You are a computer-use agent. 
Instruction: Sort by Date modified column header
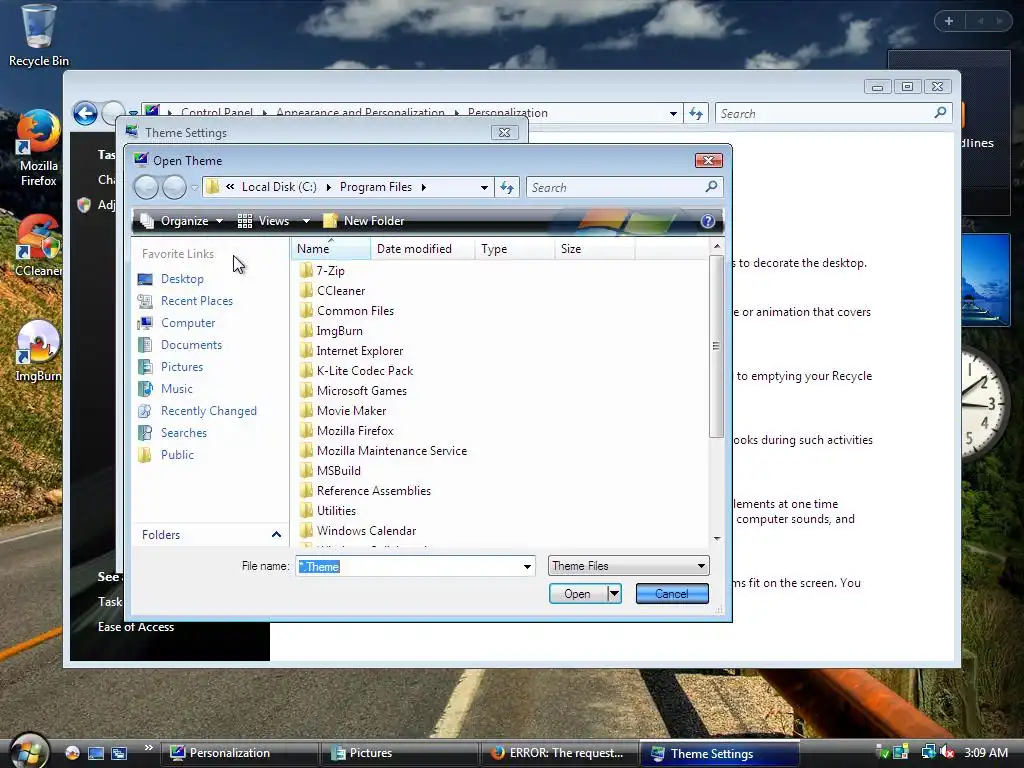click(x=423, y=249)
